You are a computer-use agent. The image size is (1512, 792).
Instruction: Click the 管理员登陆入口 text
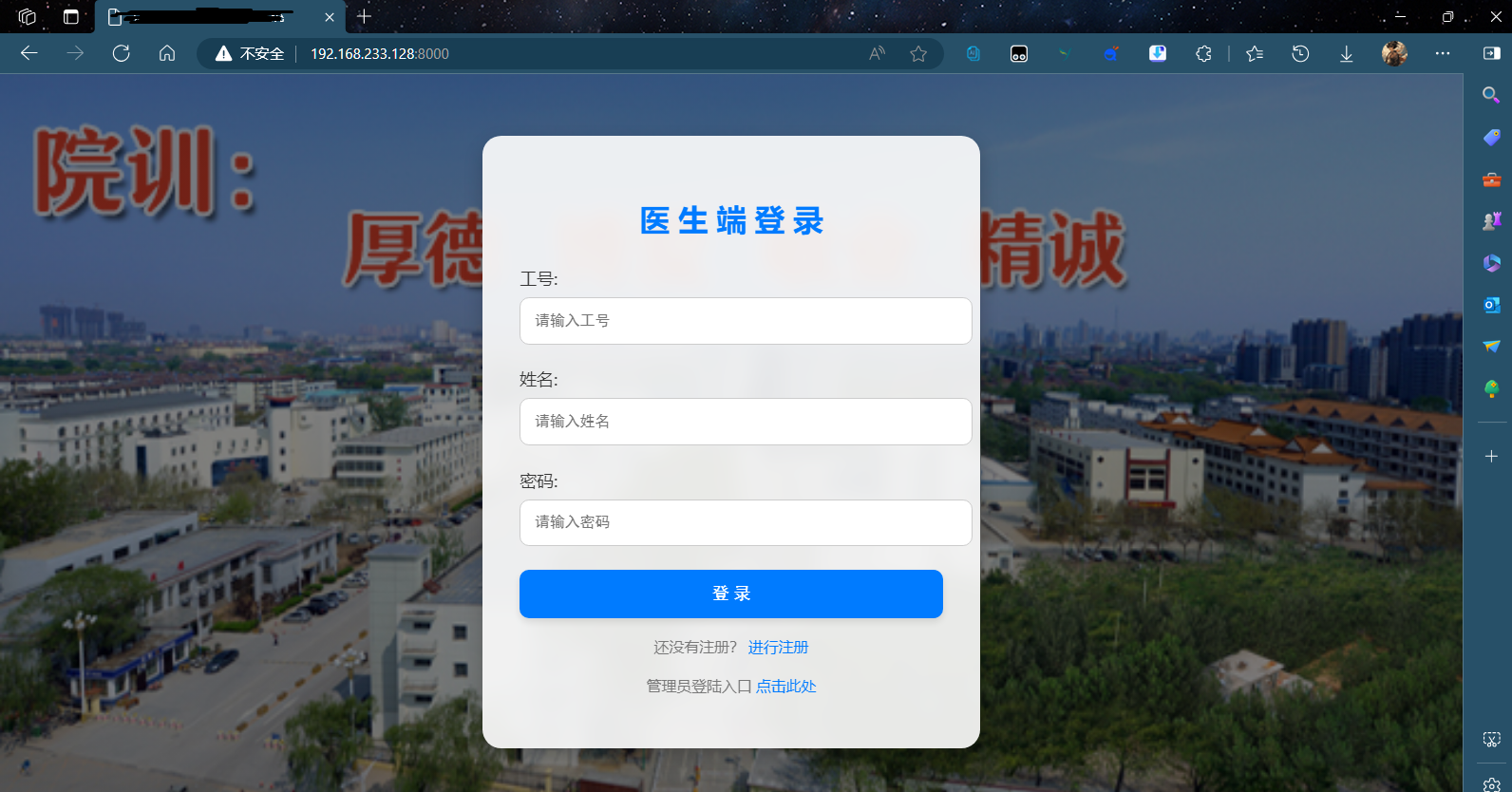click(x=699, y=687)
